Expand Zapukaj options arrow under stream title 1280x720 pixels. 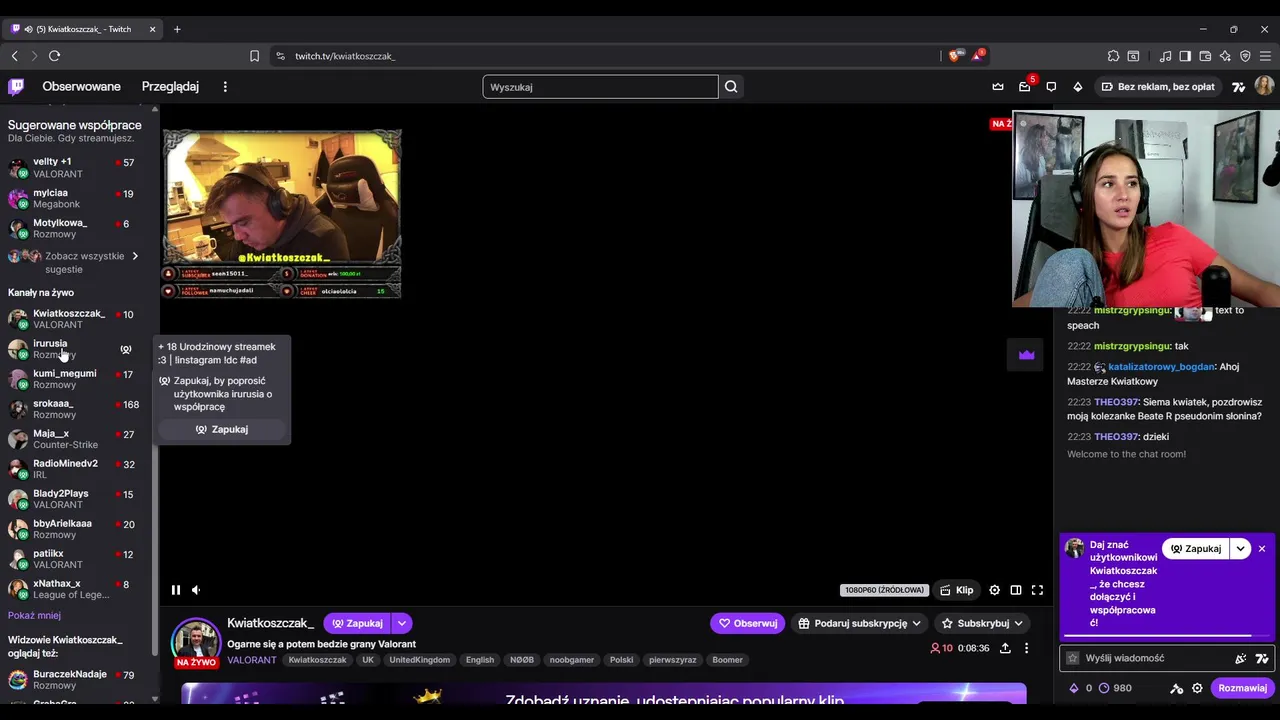click(401, 623)
